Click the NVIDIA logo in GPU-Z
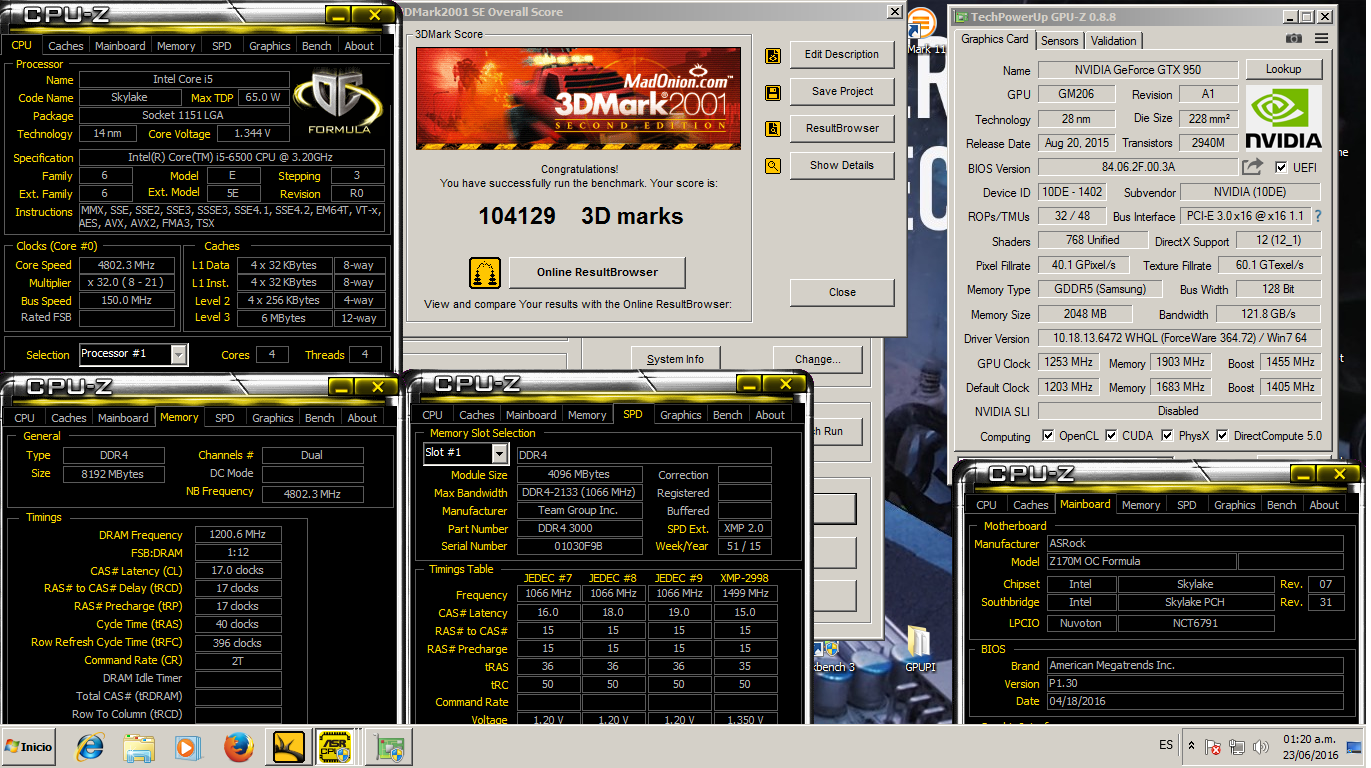 coord(1283,118)
